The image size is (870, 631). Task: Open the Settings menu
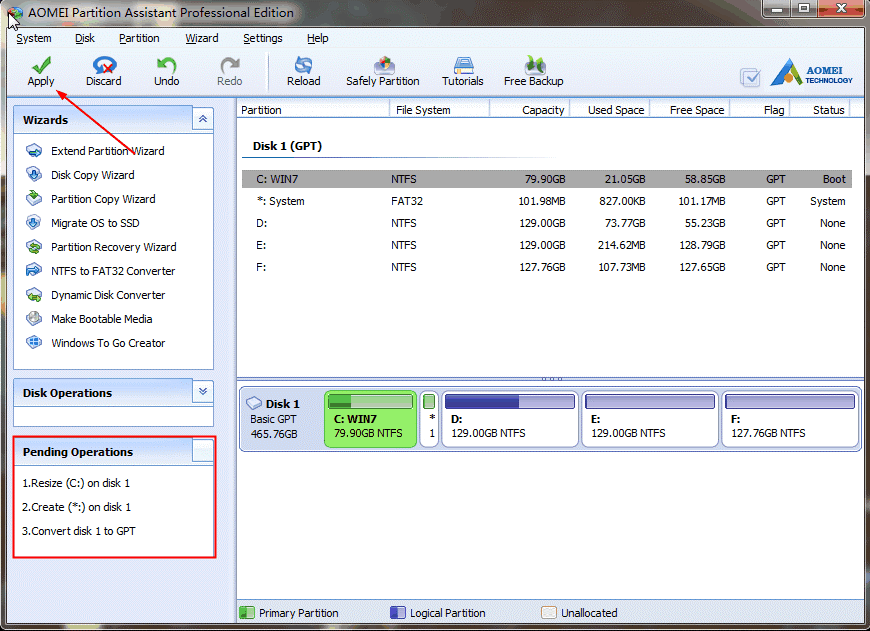coord(263,38)
